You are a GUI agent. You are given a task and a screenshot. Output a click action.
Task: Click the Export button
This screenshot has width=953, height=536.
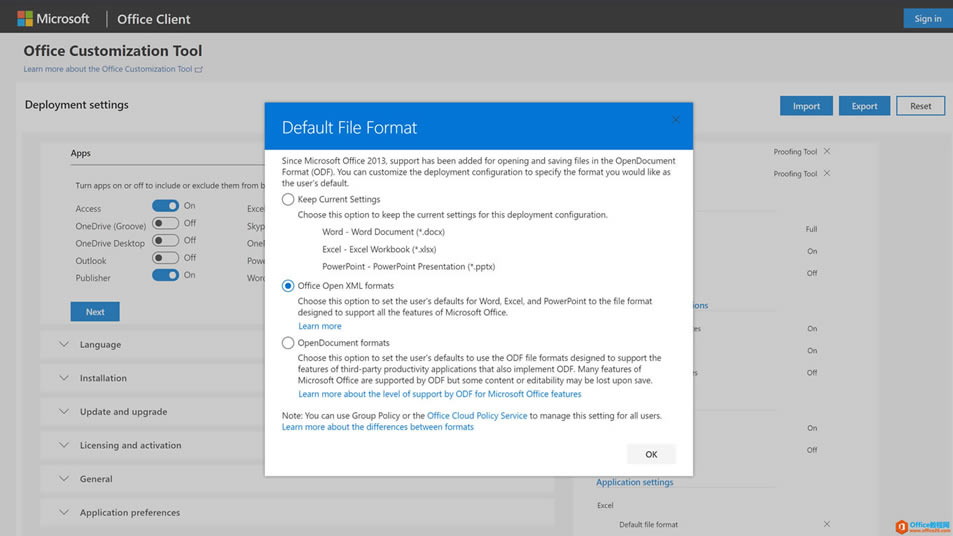coord(864,106)
